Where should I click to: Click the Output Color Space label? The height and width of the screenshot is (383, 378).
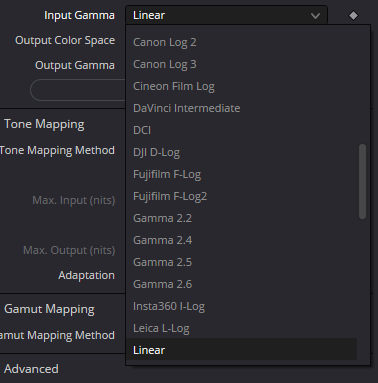[65, 40]
